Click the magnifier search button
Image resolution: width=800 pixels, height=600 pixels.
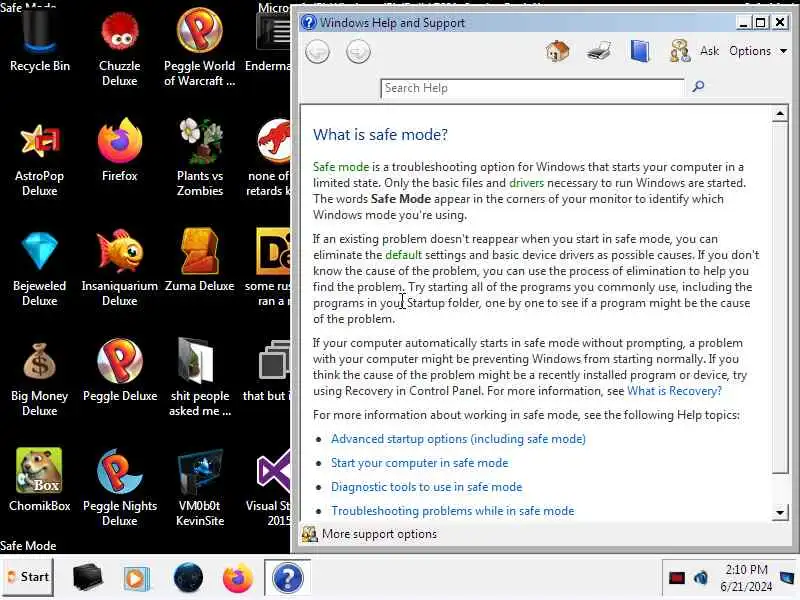(x=698, y=87)
